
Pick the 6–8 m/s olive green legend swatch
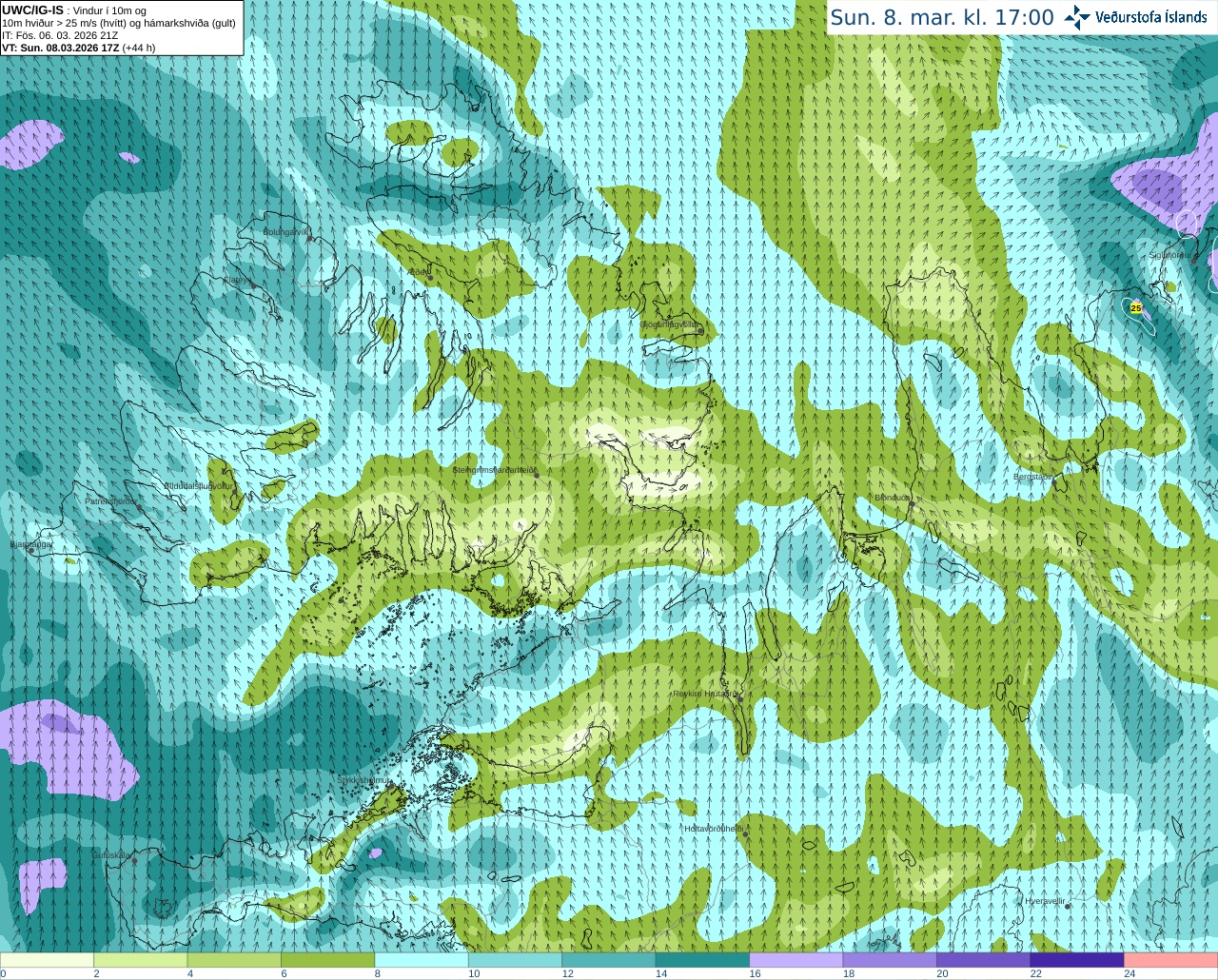click(327, 960)
